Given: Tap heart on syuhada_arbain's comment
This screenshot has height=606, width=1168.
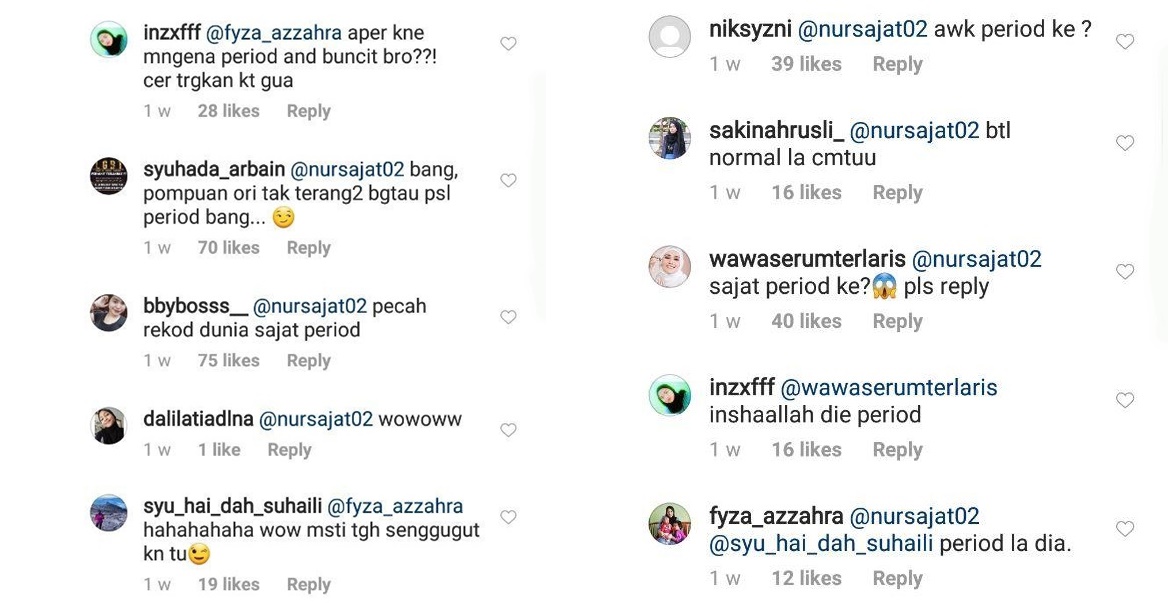Looking at the screenshot, I should point(508,180).
